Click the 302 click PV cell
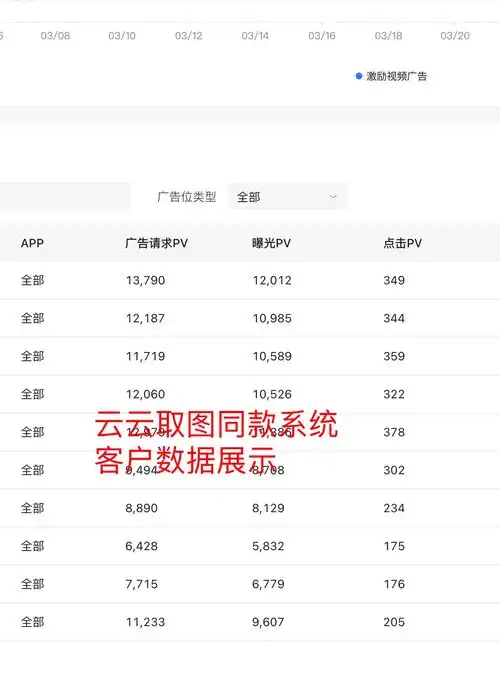500x697 pixels. [x=394, y=470]
